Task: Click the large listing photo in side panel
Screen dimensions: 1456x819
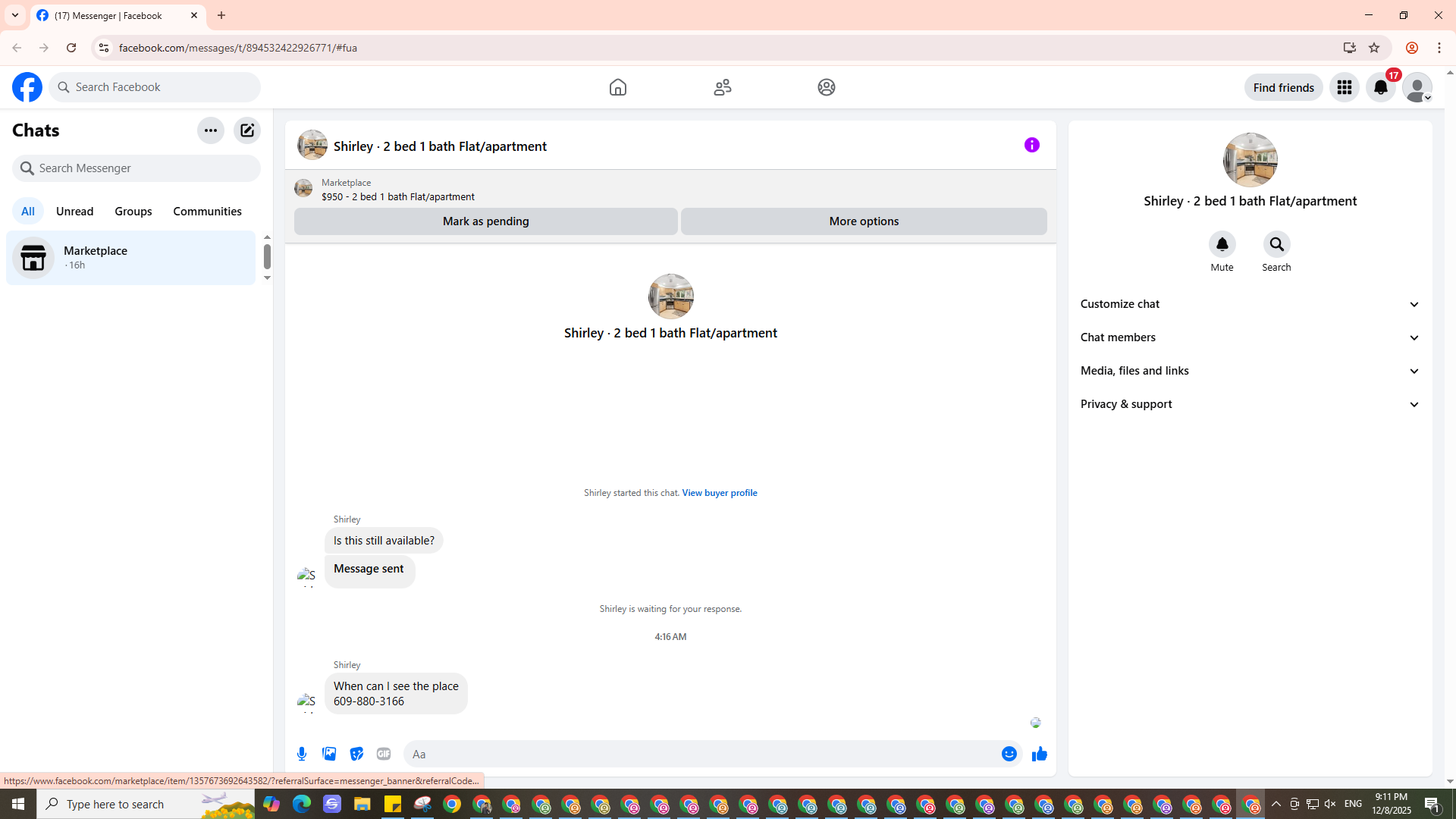Action: [1250, 160]
